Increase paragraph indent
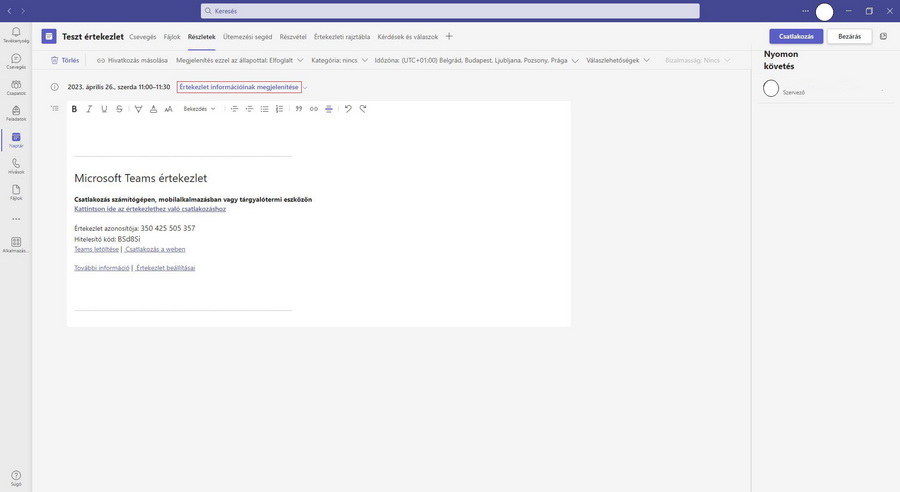This screenshot has height=492, width=900. coord(249,109)
